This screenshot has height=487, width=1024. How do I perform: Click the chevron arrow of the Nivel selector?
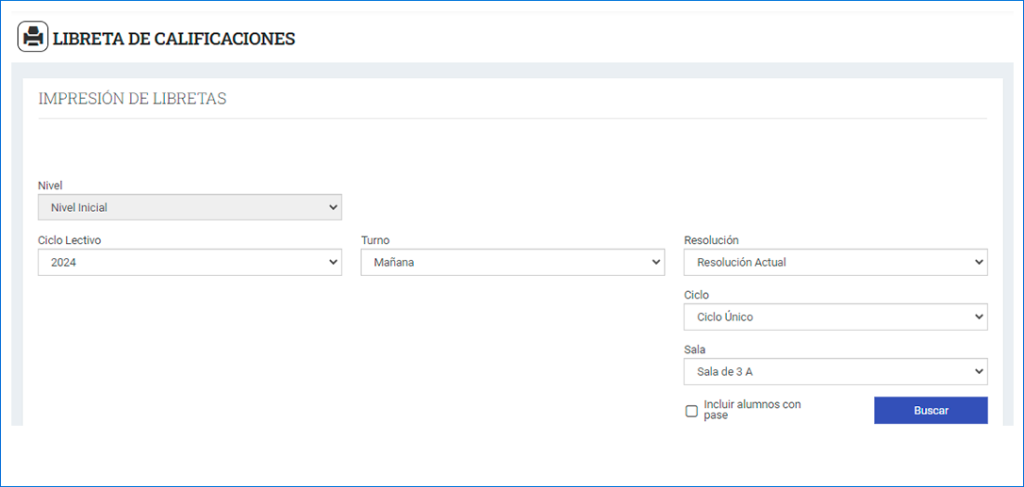(x=333, y=208)
